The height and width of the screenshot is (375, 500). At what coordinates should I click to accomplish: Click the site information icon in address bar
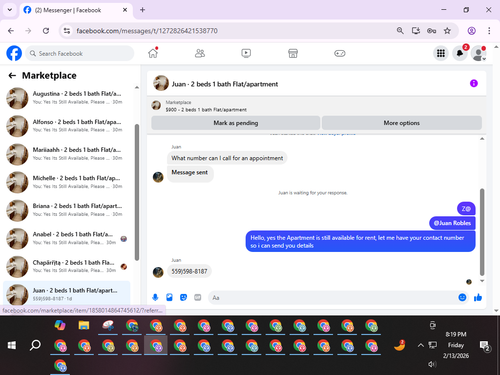click(x=67, y=31)
